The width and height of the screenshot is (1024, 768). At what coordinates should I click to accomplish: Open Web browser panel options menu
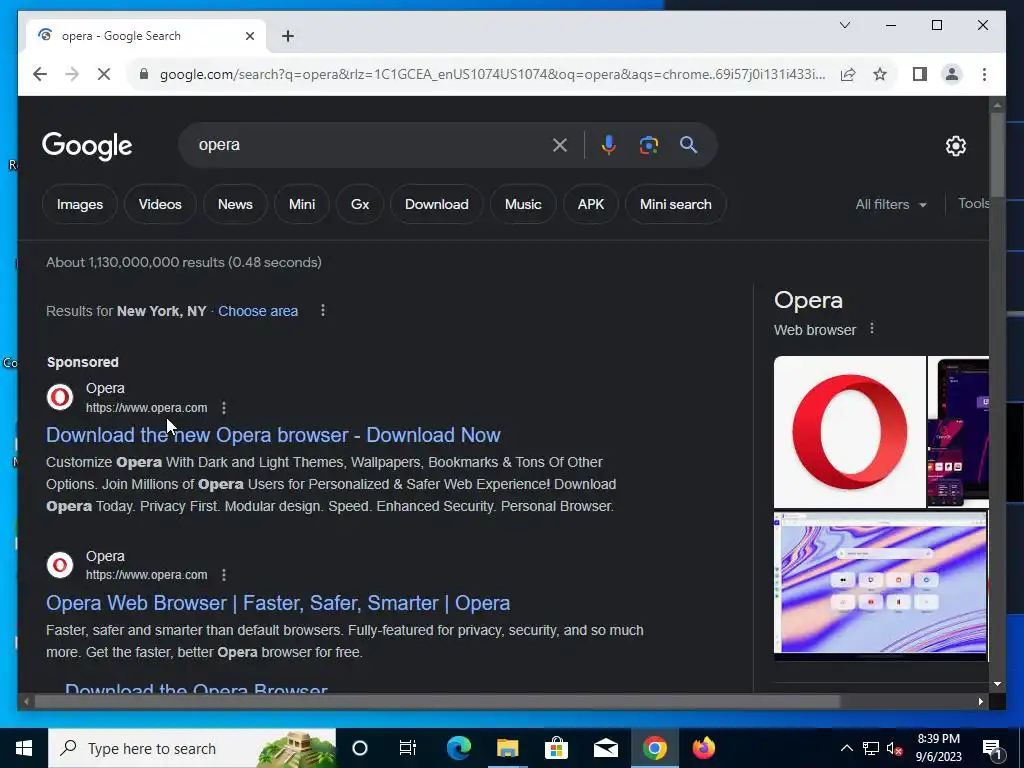872,329
